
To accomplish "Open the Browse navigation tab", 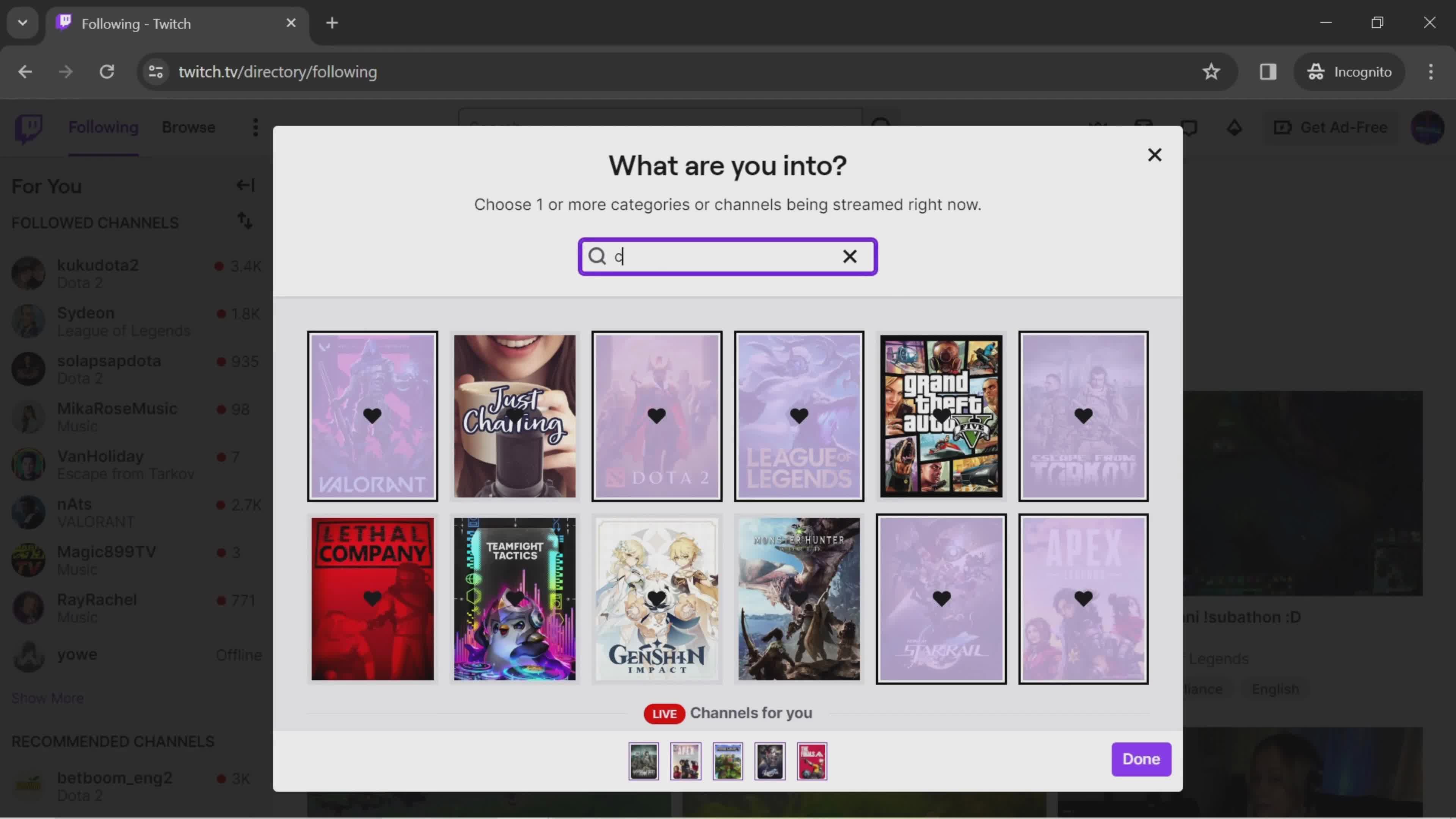I will (189, 127).
